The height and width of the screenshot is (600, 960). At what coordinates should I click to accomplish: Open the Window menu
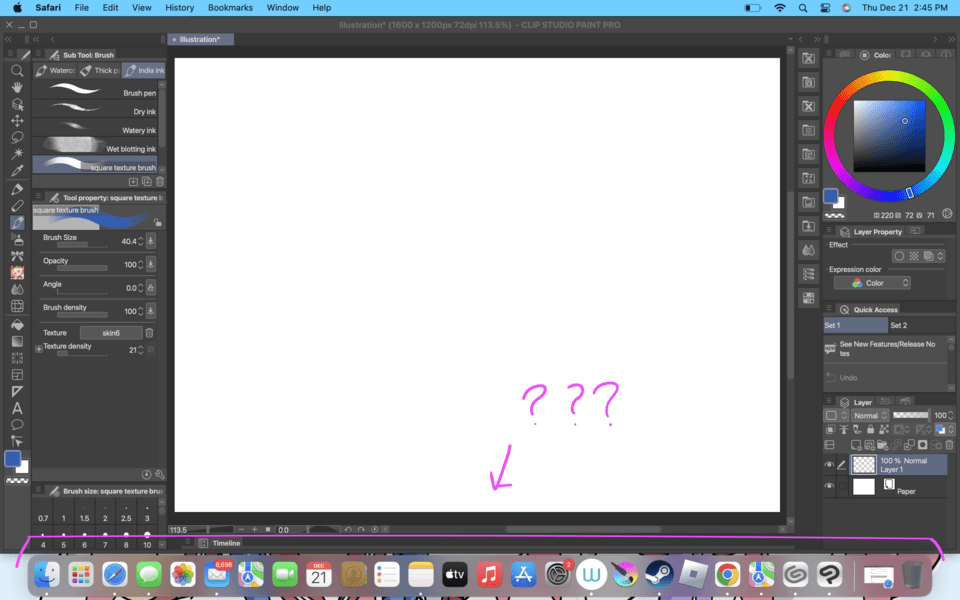[x=282, y=7]
